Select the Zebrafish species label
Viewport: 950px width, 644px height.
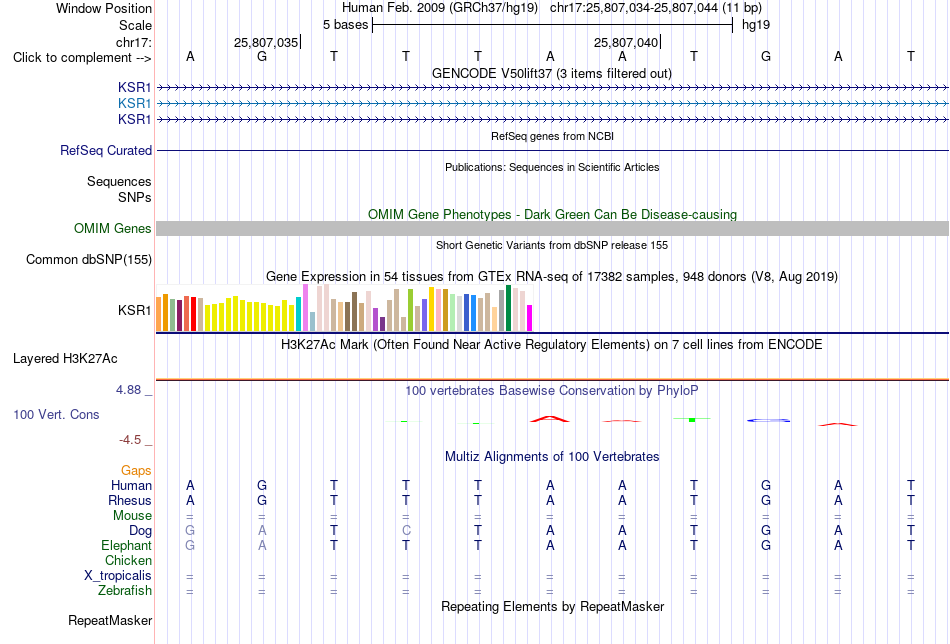pos(125,590)
